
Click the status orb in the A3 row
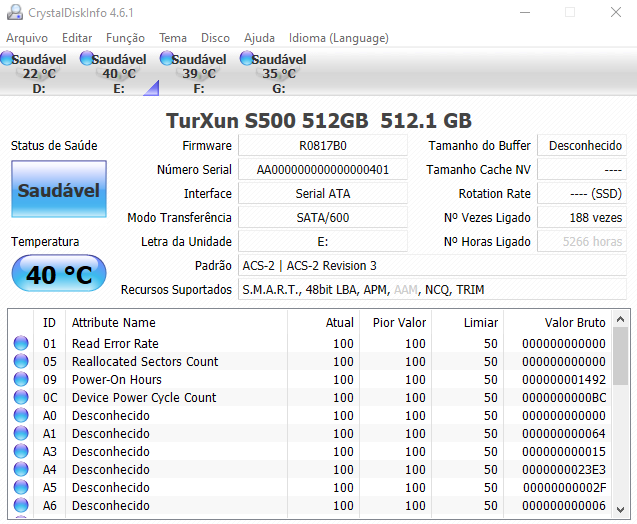21,451
